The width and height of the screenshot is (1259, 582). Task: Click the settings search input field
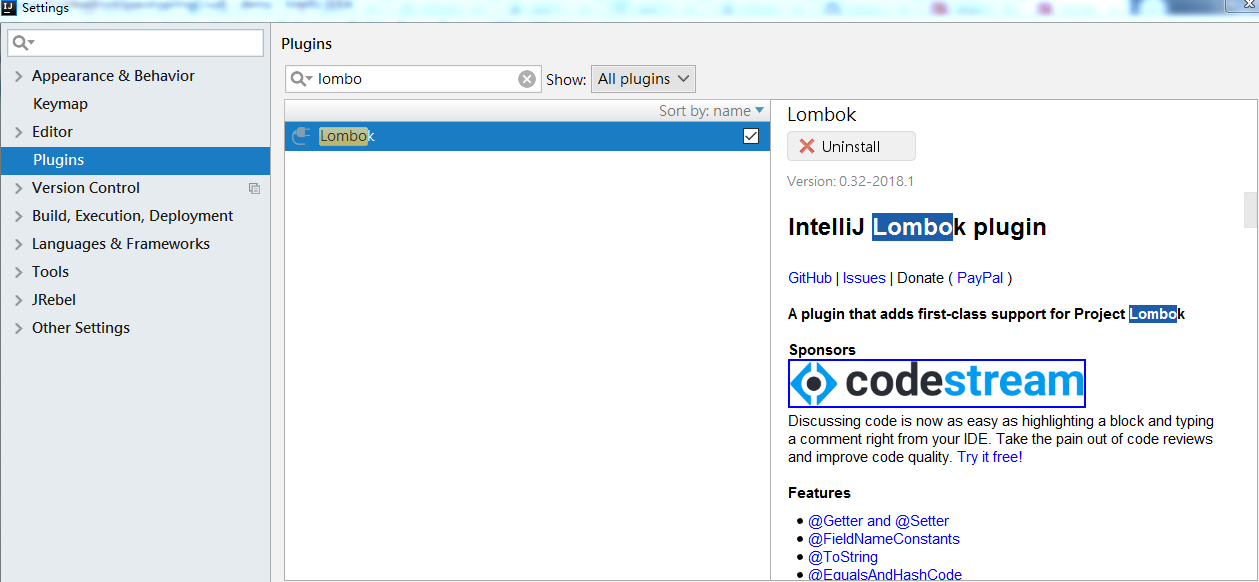coord(136,43)
